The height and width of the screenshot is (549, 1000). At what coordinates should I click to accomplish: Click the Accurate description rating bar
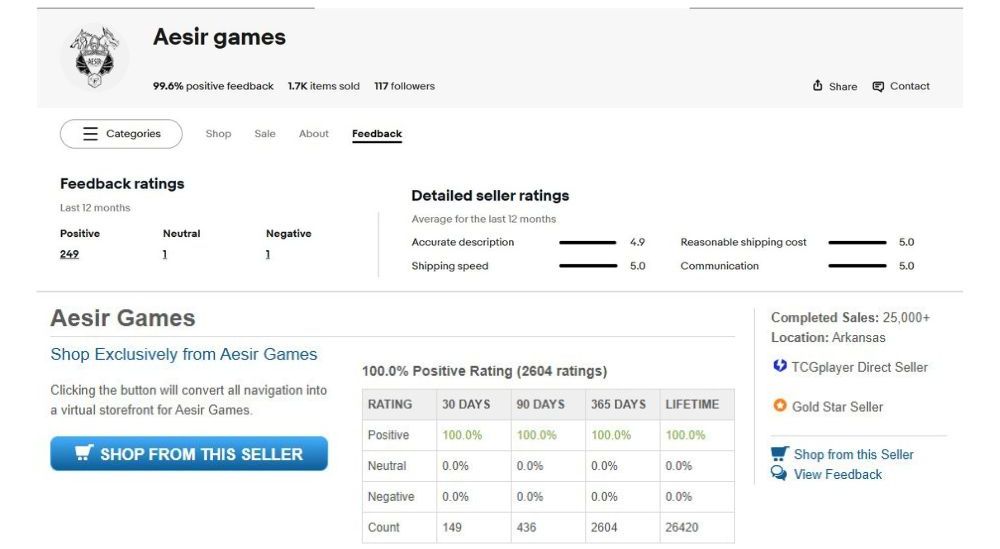[587, 242]
